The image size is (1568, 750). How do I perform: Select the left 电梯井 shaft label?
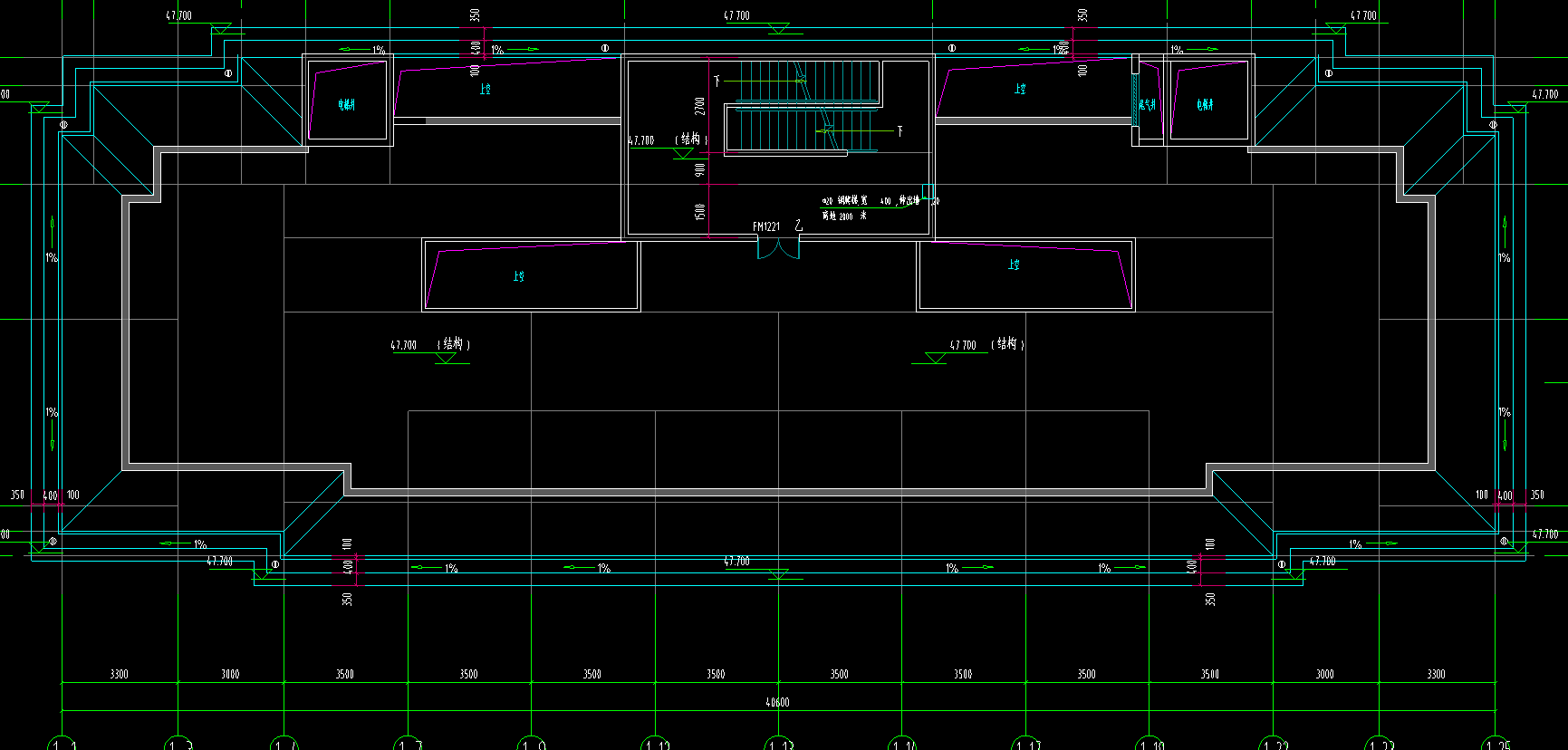point(346,105)
